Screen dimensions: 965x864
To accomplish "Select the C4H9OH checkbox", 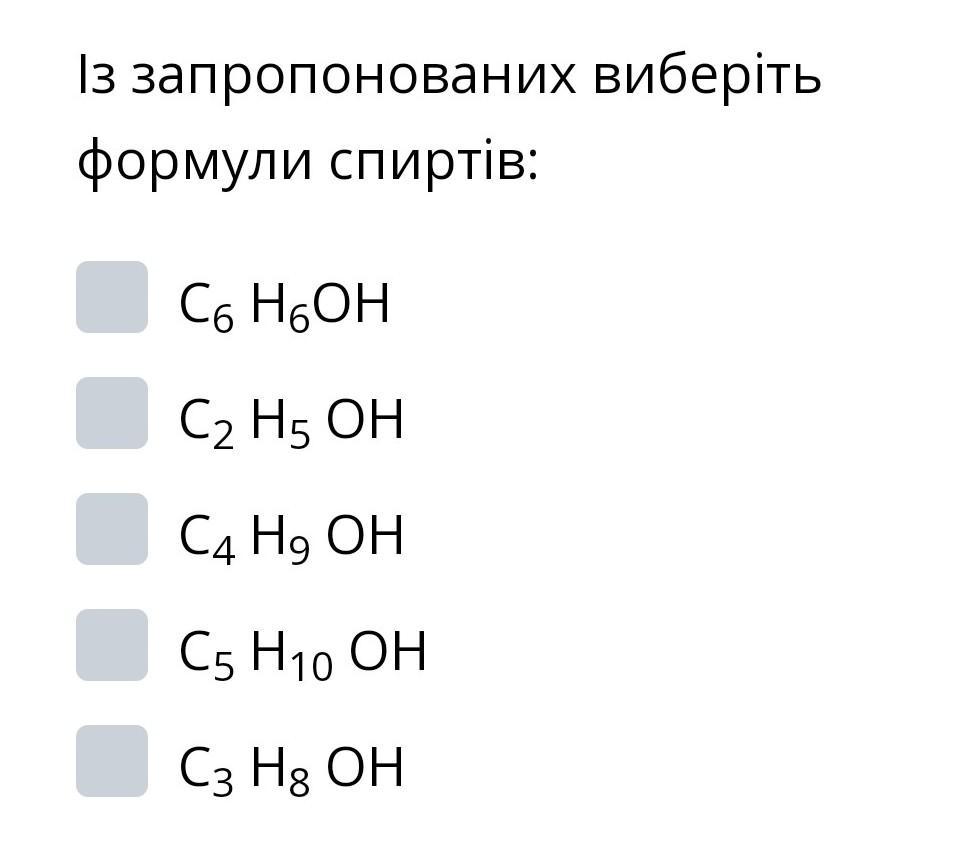I will (112, 529).
